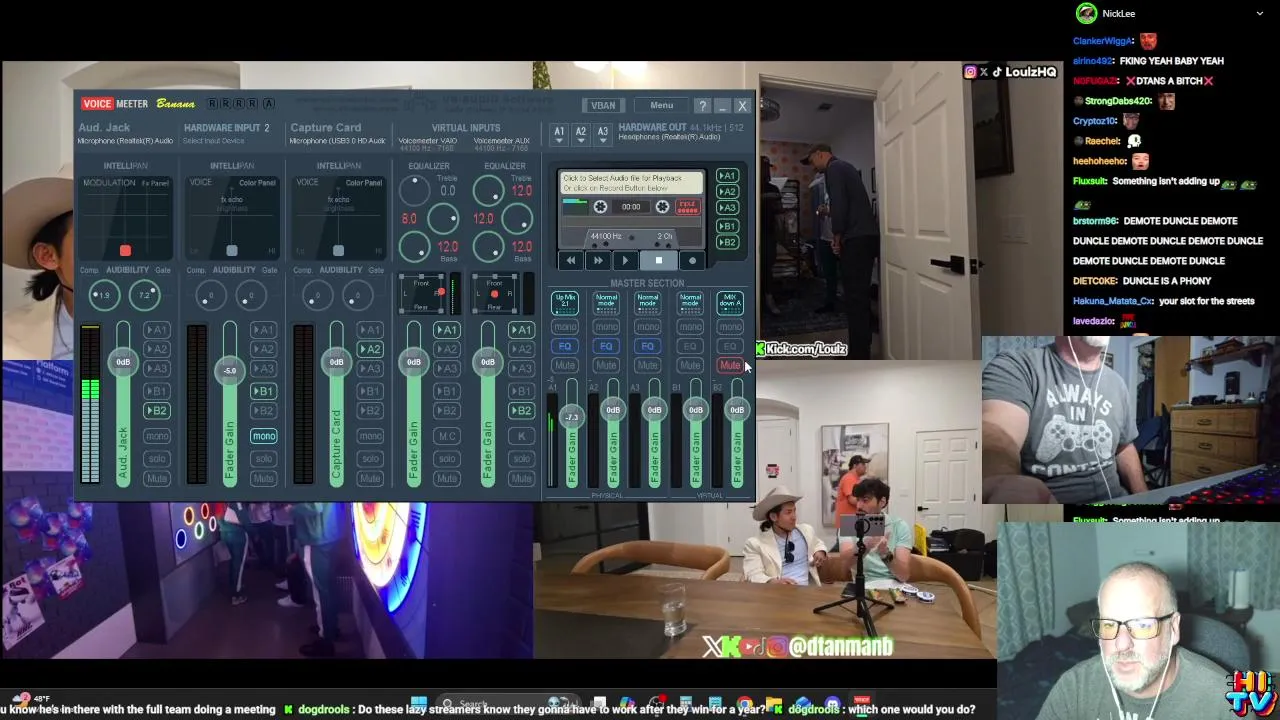Disable A2 routing on Capture Card strip
Image resolution: width=1280 pixels, height=720 pixels.
tap(371, 350)
